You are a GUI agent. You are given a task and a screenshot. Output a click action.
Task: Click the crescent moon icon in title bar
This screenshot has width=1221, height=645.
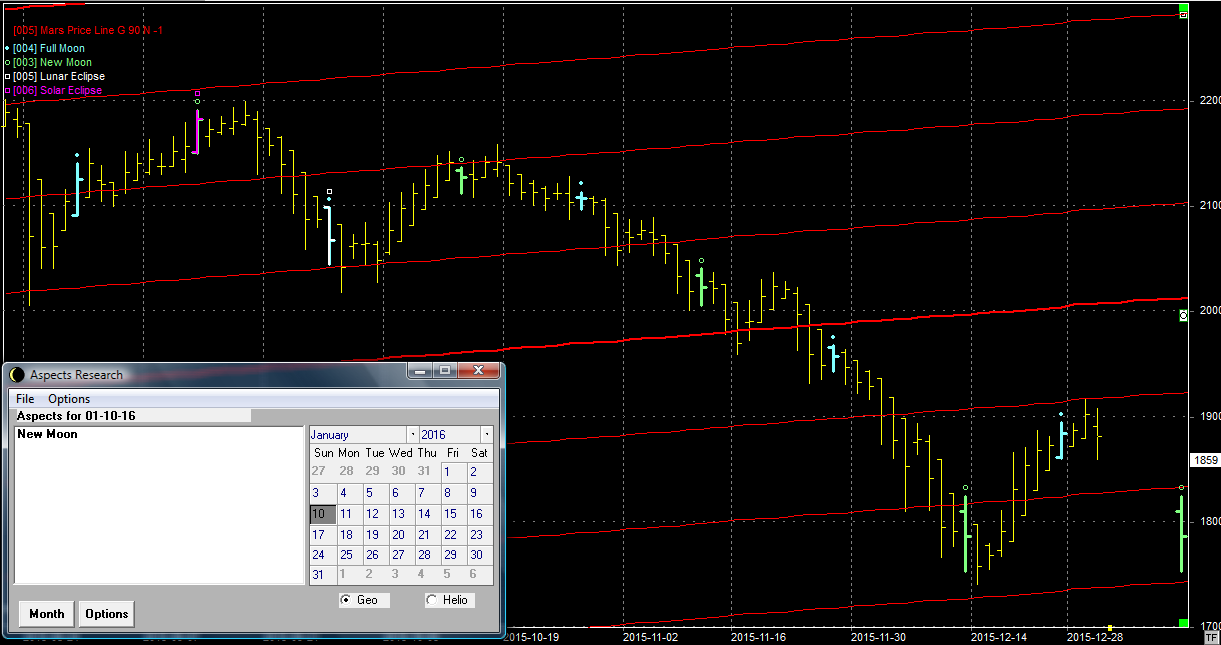pos(17,375)
